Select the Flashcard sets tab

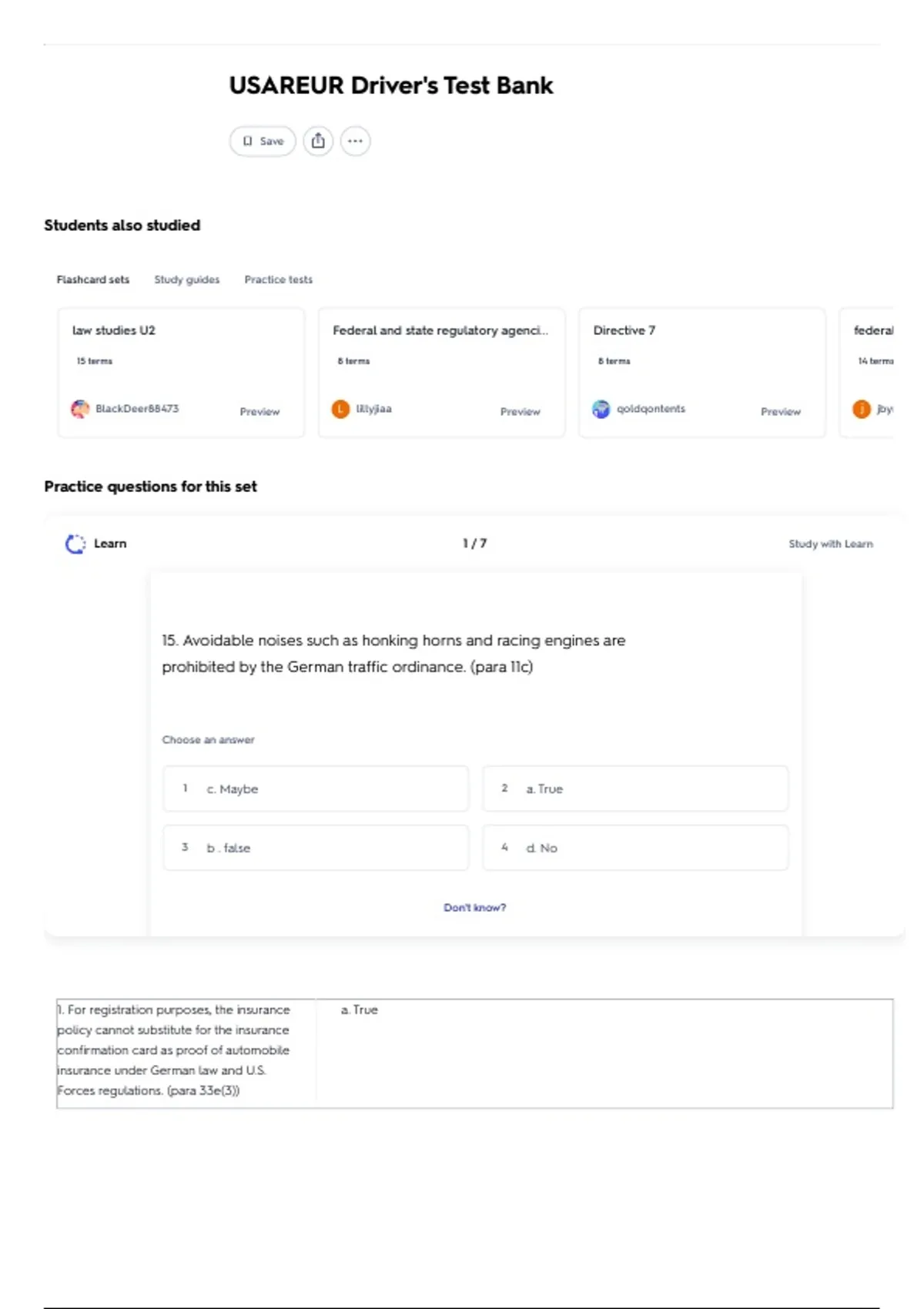point(93,280)
